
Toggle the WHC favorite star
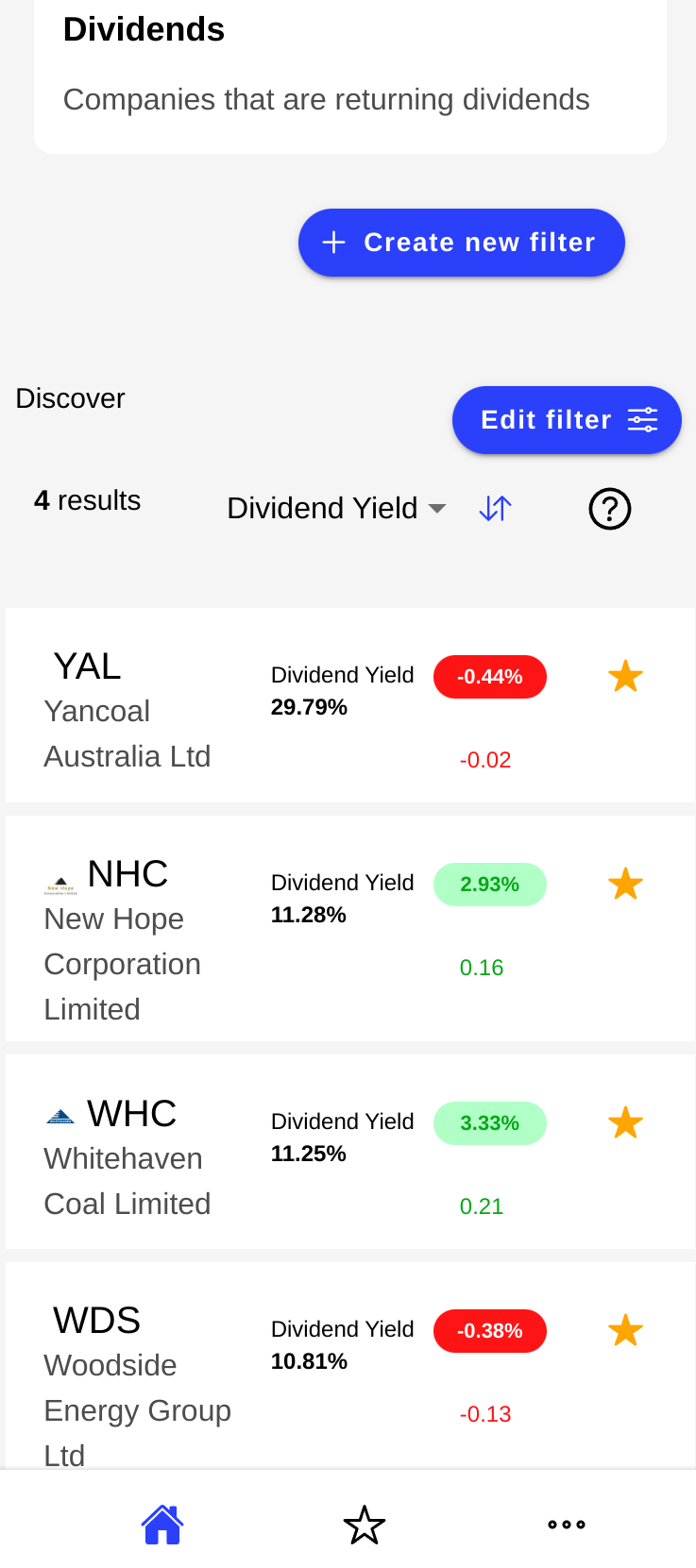[x=625, y=1123]
